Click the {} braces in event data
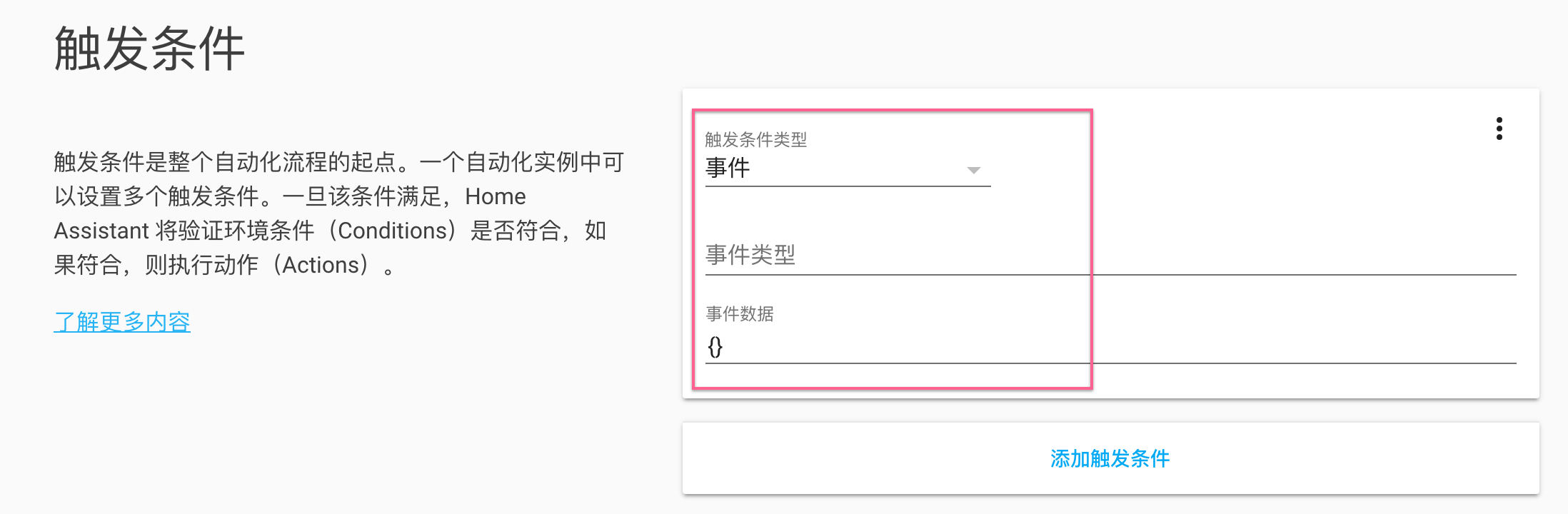The width and height of the screenshot is (1568, 514). click(x=715, y=347)
